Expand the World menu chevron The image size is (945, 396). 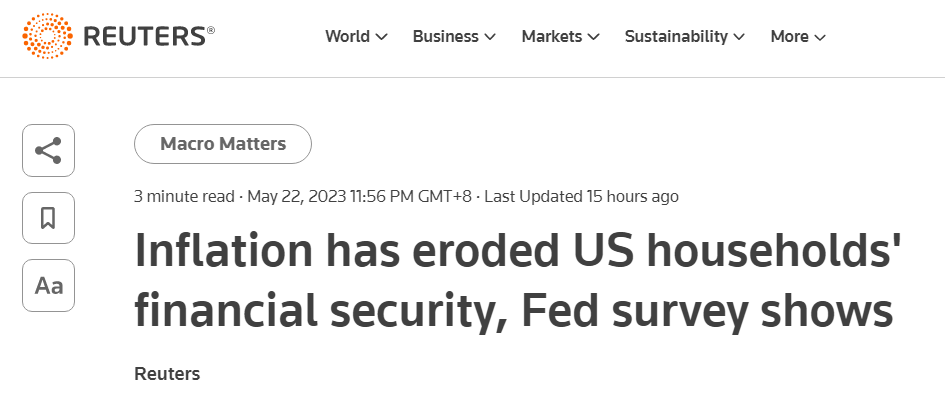click(x=381, y=37)
